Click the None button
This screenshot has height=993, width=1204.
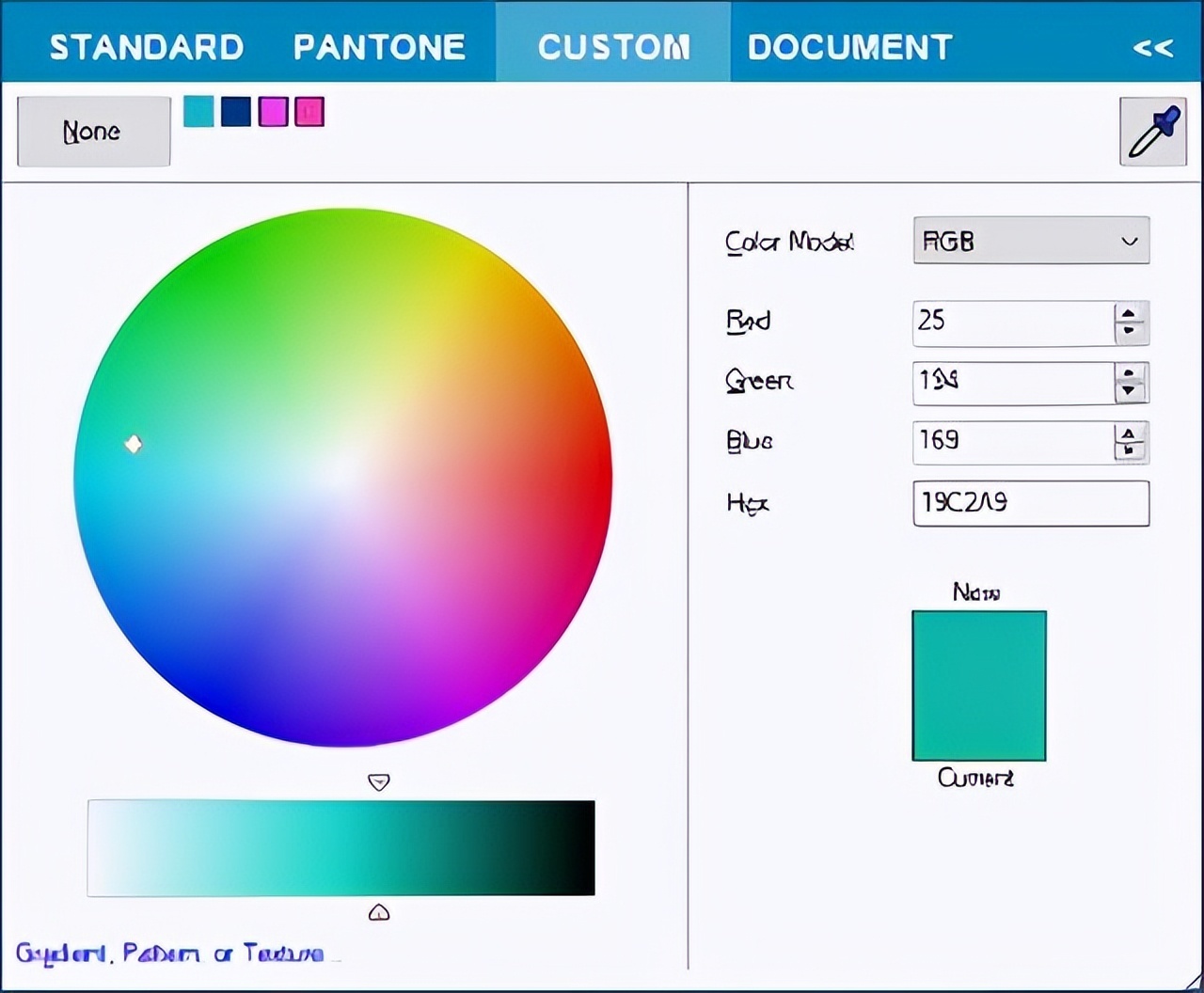click(x=93, y=132)
